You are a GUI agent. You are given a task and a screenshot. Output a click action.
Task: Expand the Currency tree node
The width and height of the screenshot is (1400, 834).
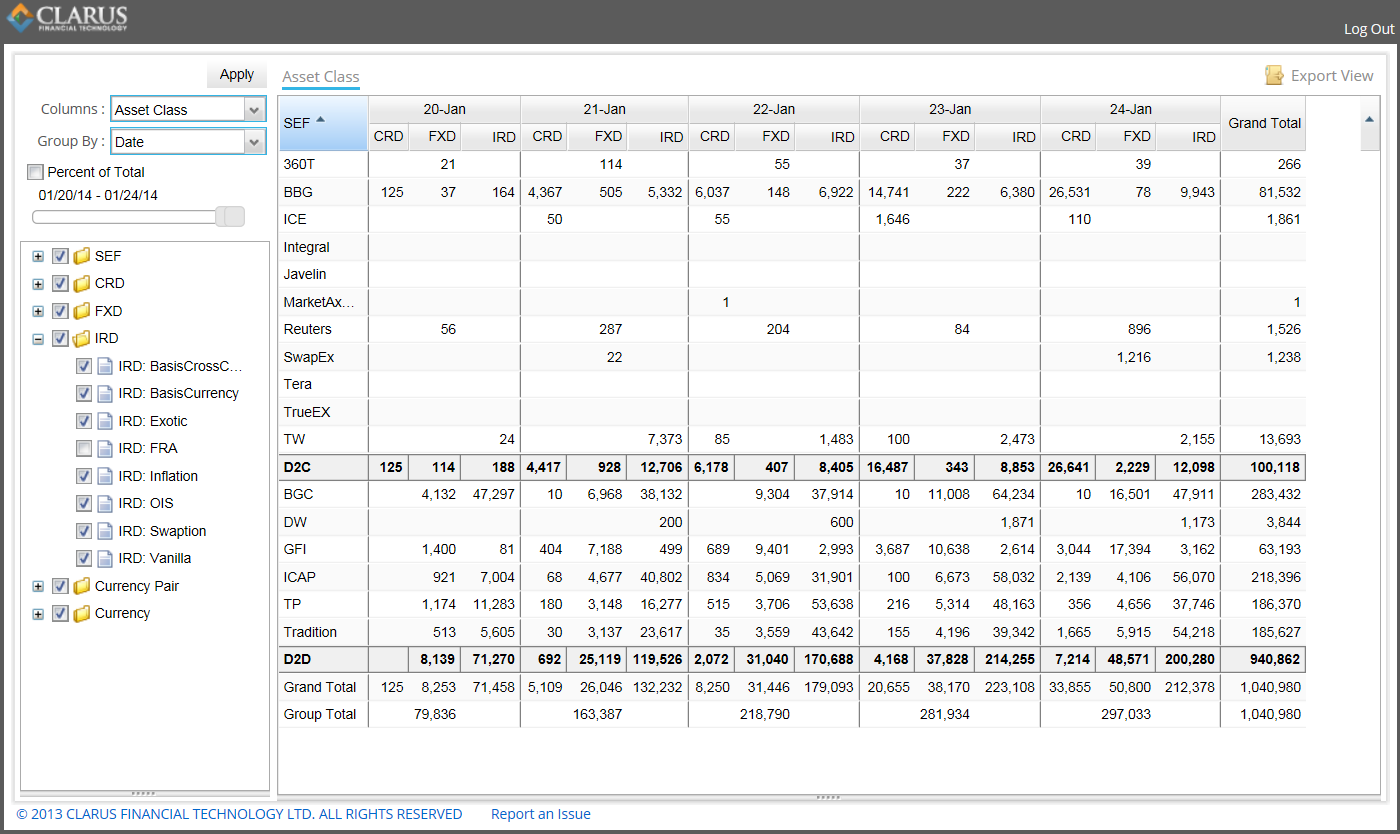(x=38, y=613)
